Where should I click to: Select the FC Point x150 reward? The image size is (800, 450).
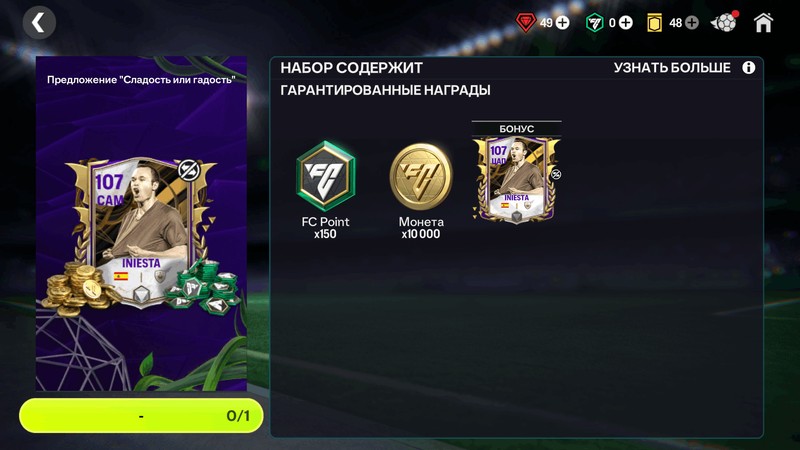325,190
